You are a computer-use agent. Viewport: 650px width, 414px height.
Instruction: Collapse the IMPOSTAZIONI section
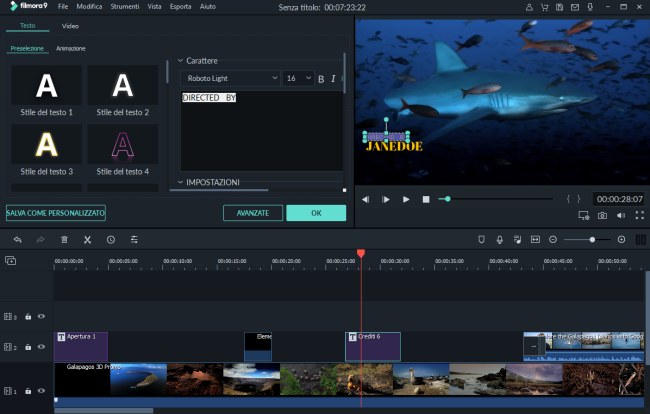(180, 182)
